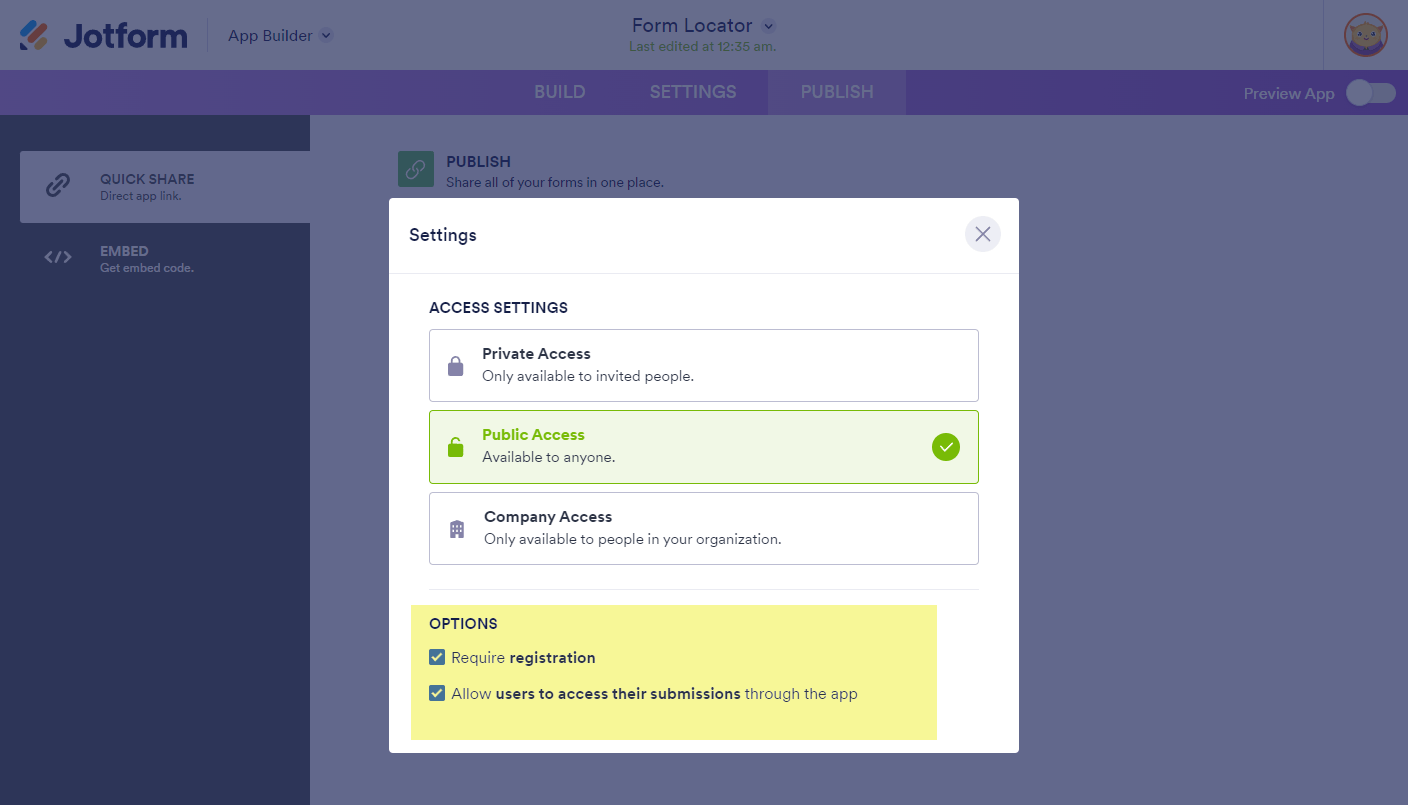Uncheck the Require registration checkbox
Viewport: 1408px width, 805px height.
(x=437, y=658)
